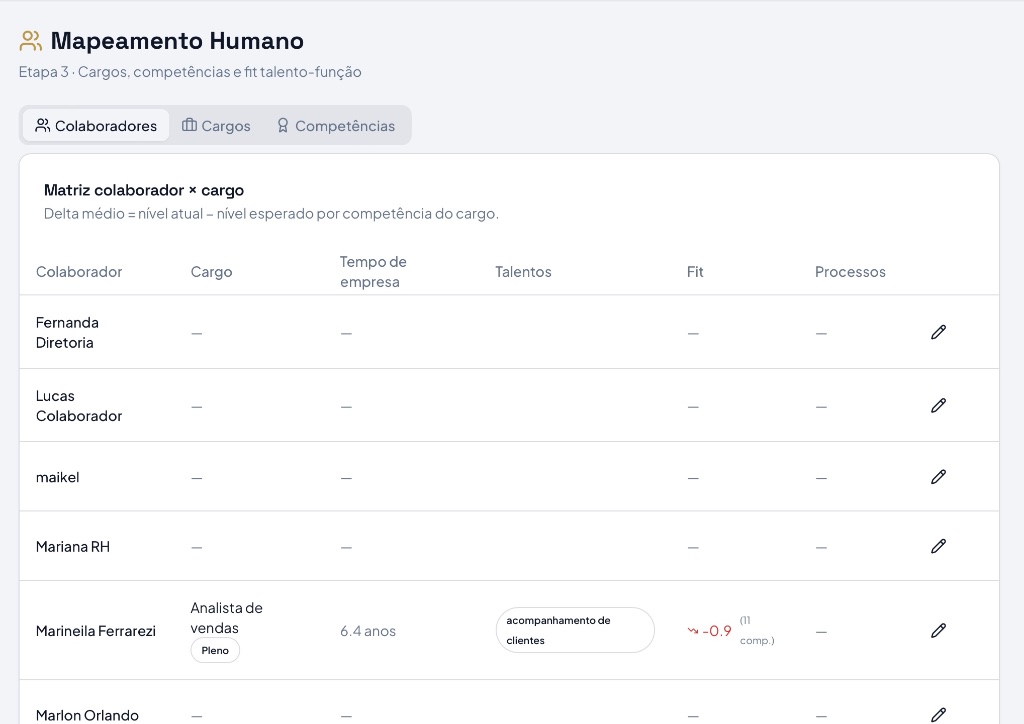Select the name maikel
Screen dimensions: 1024x724
(x=57, y=477)
